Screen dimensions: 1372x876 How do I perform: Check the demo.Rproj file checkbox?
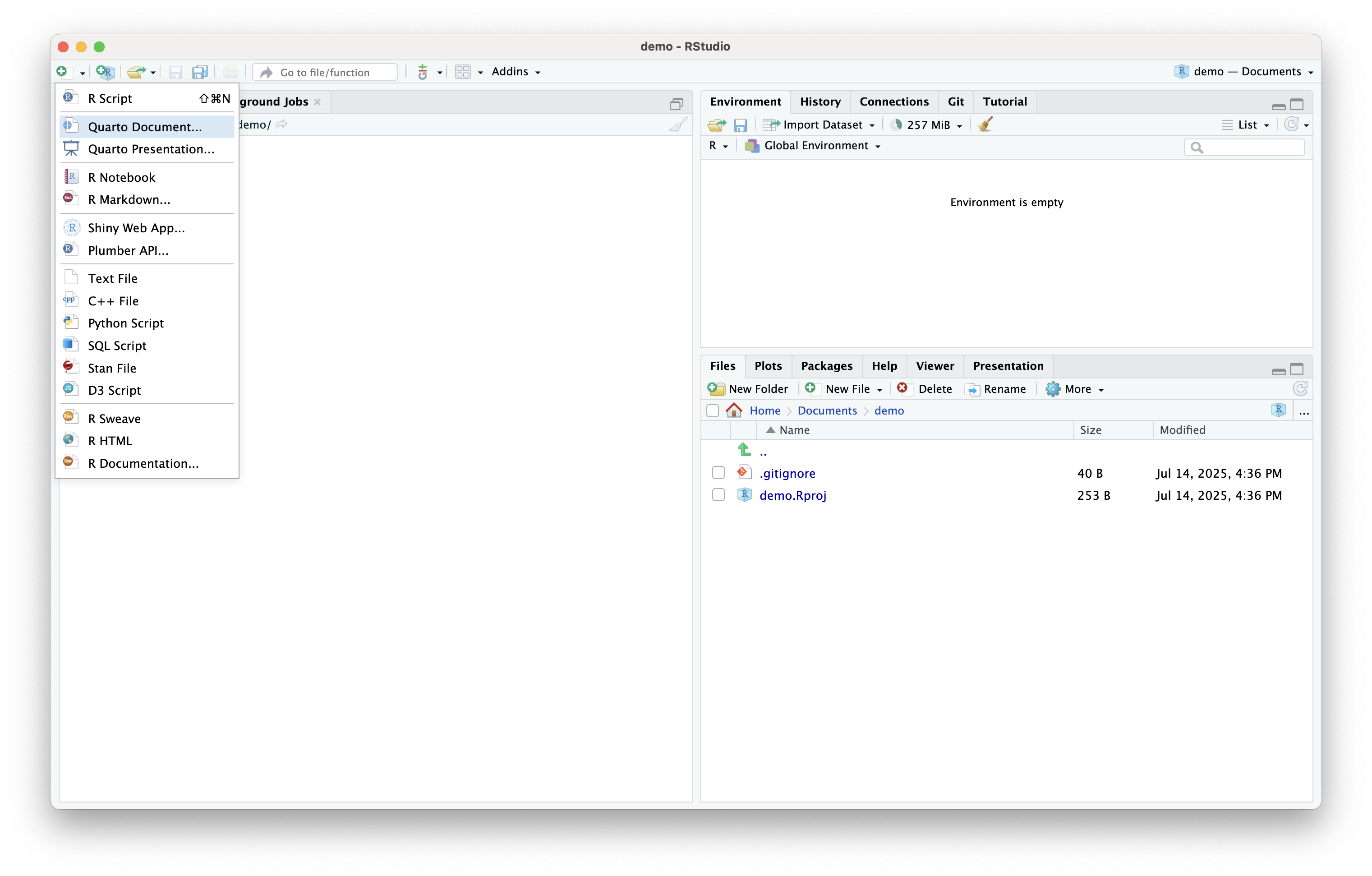click(x=718, y=495)
